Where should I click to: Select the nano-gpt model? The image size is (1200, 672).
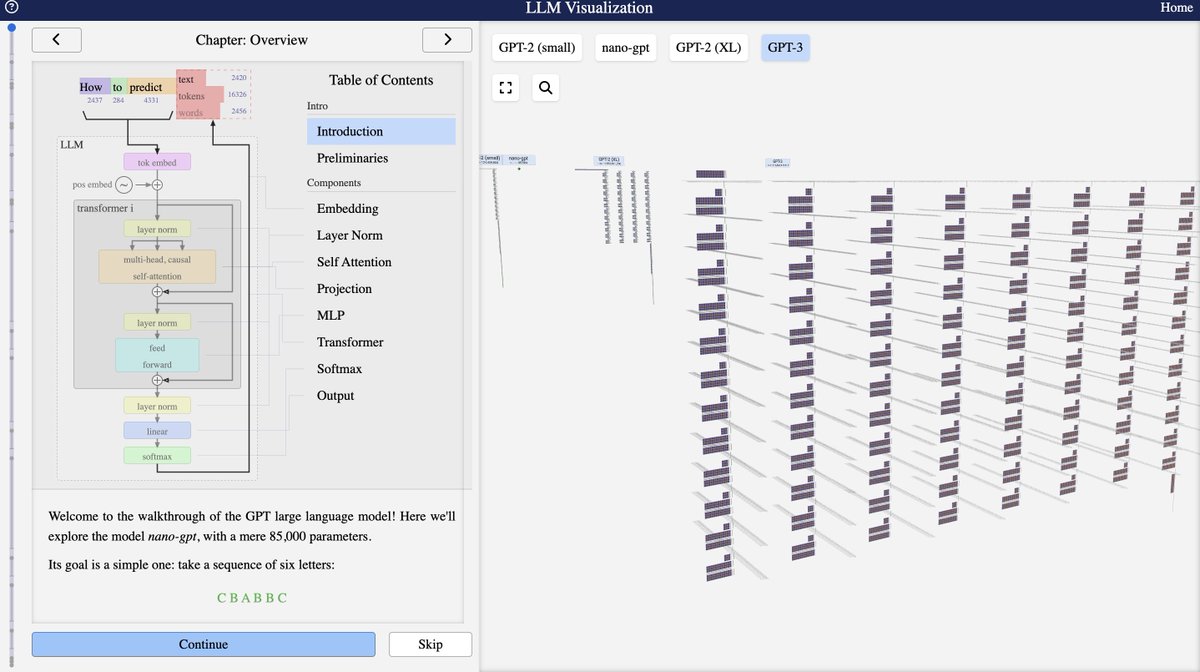tap(626, 47)
